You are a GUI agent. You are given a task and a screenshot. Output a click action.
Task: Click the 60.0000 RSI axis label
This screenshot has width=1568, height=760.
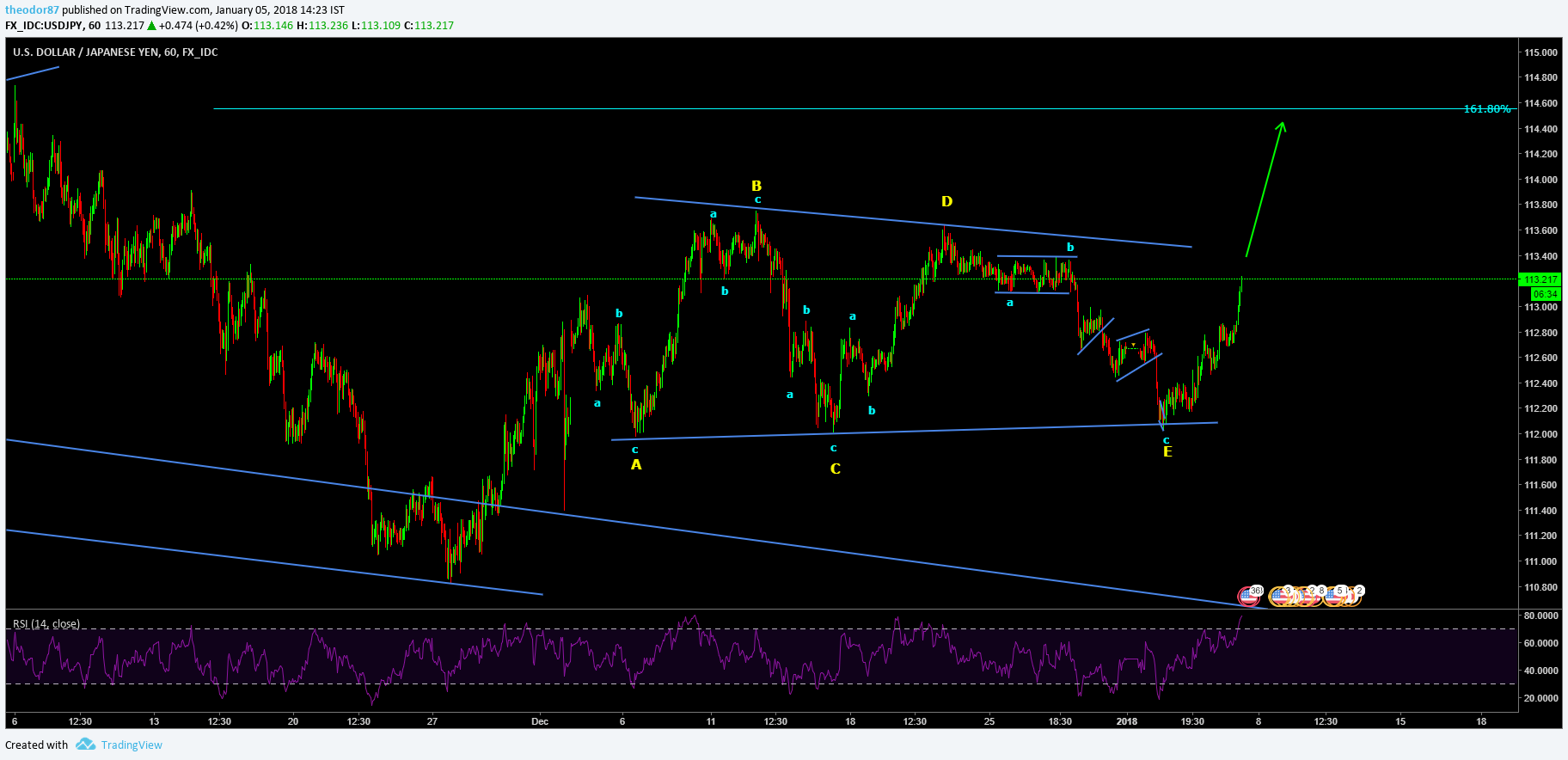(1540, 643)
